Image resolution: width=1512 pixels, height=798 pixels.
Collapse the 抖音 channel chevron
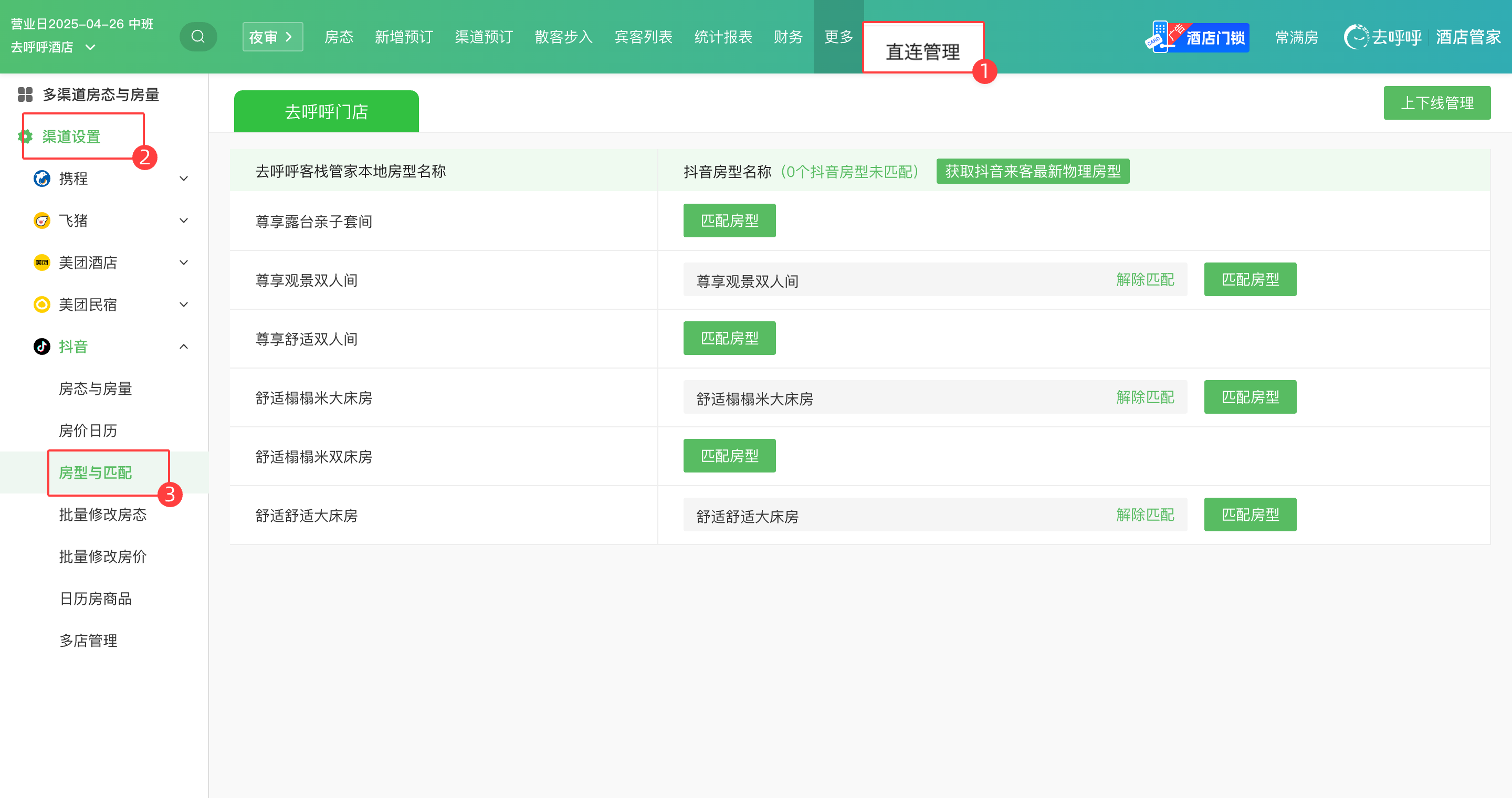tap(184, 347)
